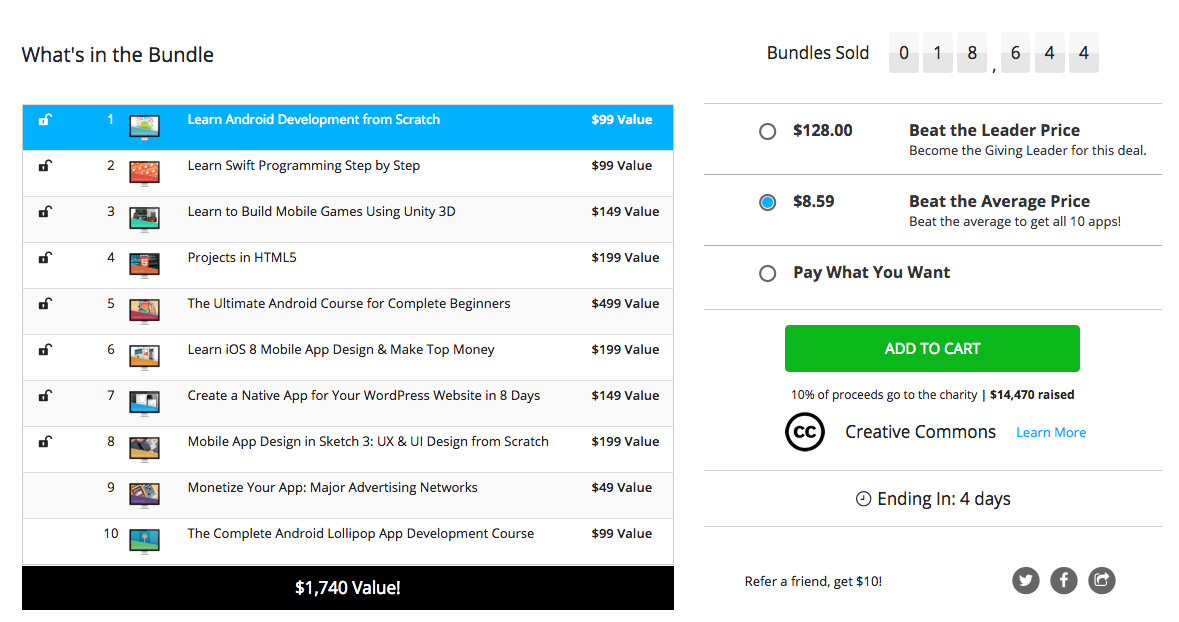The height and width of the screenshot is (622, 1179).
Task: Click unlock icon for Learn Swift Programming
Action: pyautogui.click(x=45, y=166)
